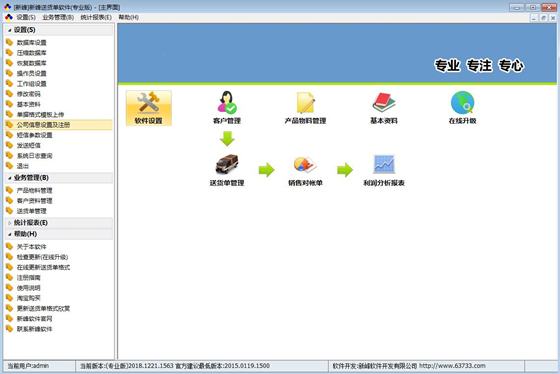The image size is (560, 374).
Task: Collapse the 业务管理(B) sidebar section
Action: click(x=59, y=178)
